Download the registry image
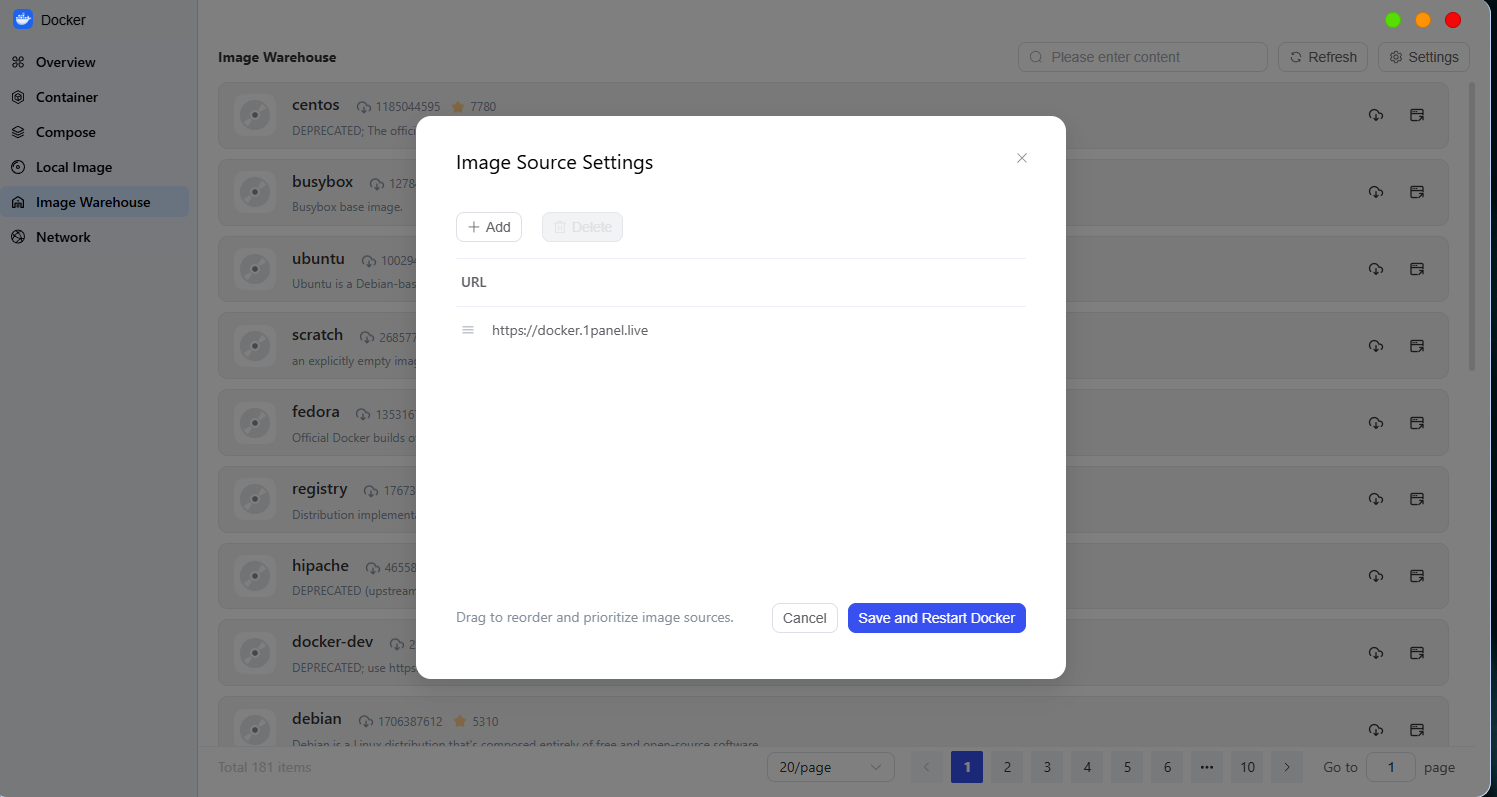1497x797 pixels. tap(1376, 499)
